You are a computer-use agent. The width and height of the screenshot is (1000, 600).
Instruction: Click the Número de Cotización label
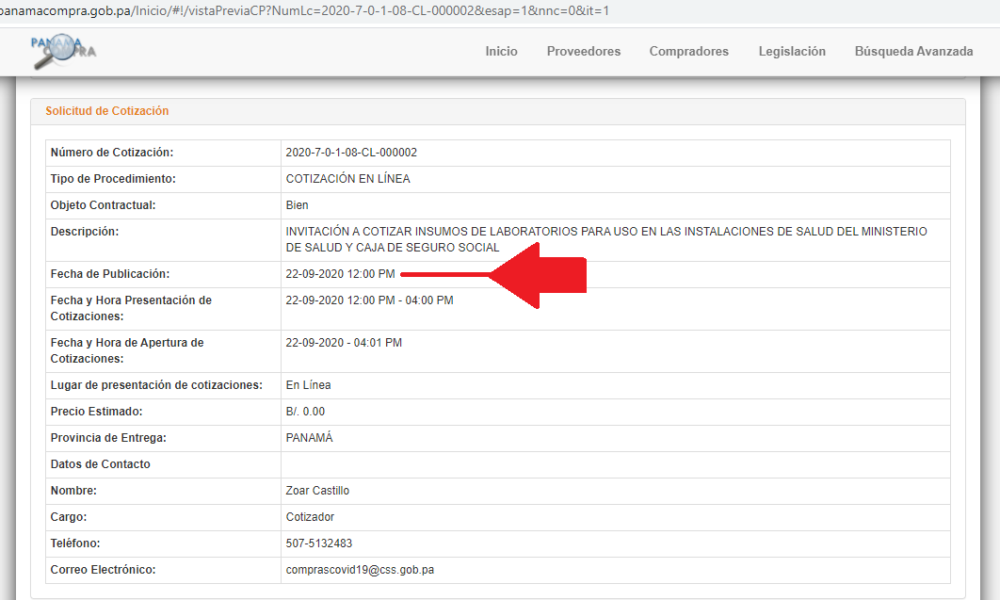[112, 152]
